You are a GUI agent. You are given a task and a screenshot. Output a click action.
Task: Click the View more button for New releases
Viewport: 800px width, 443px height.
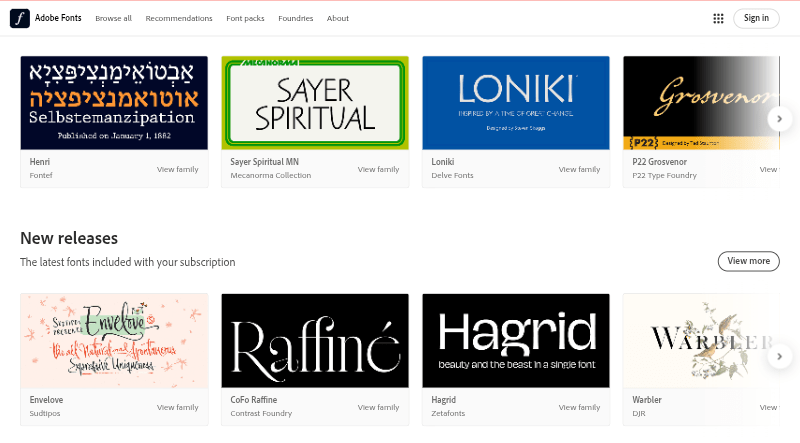coord(748,261)
